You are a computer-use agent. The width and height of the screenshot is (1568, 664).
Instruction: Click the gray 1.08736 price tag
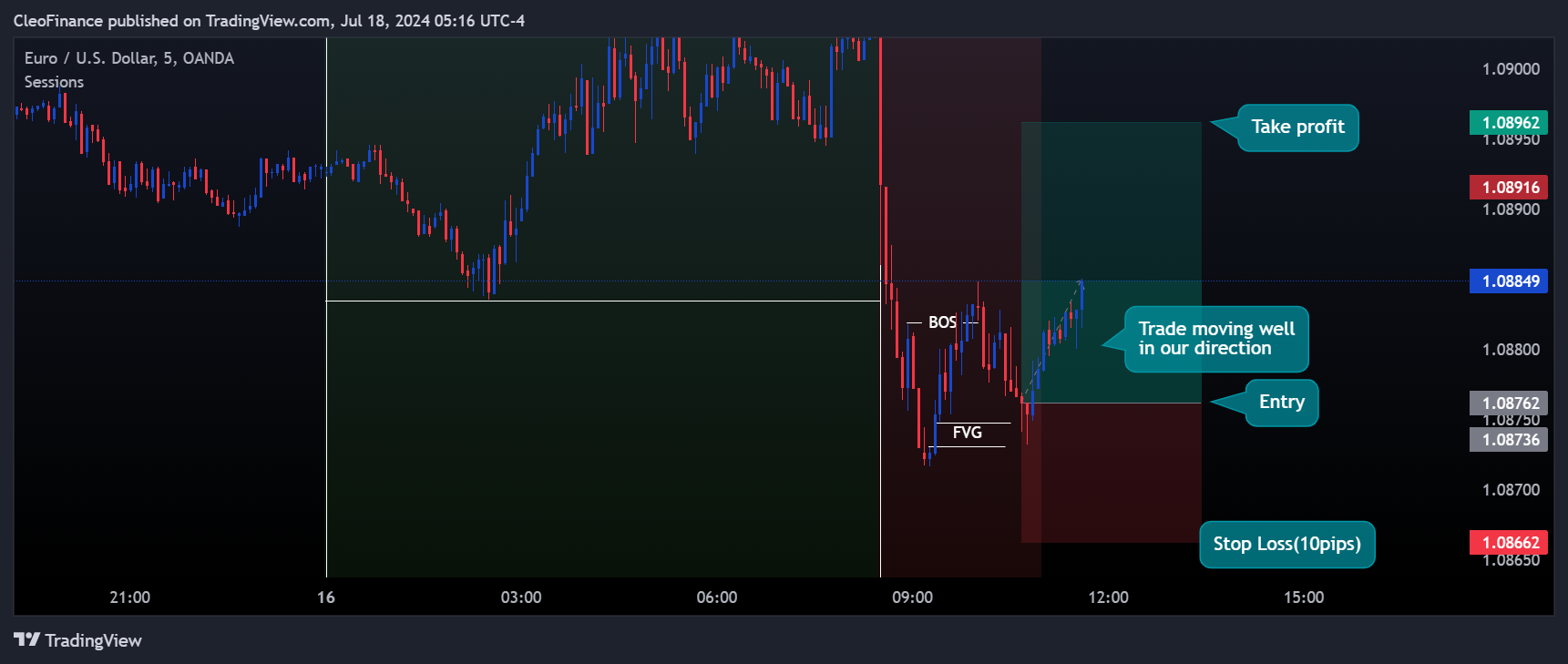[1509, 440]
